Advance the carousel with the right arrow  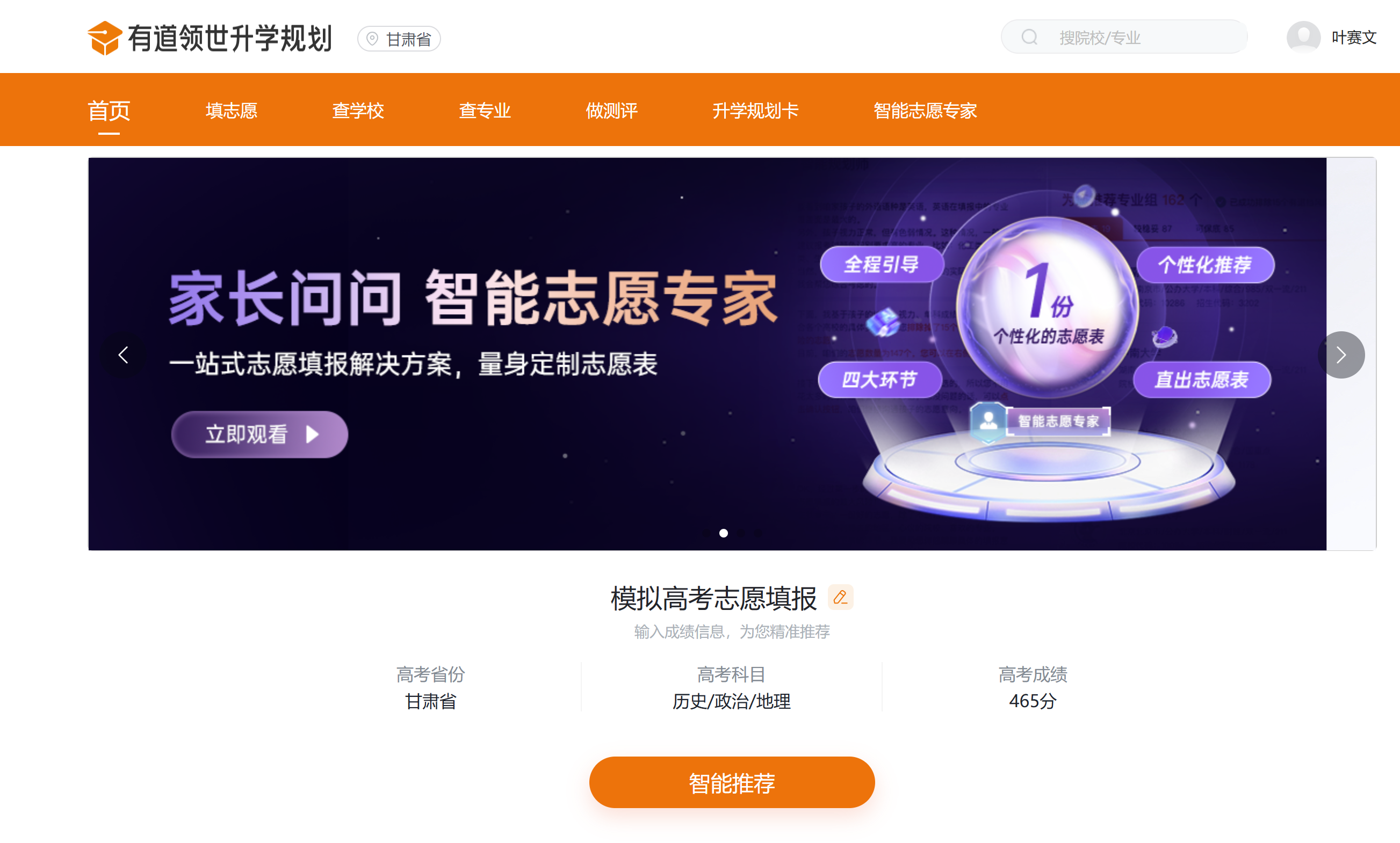click(1341, 355)
